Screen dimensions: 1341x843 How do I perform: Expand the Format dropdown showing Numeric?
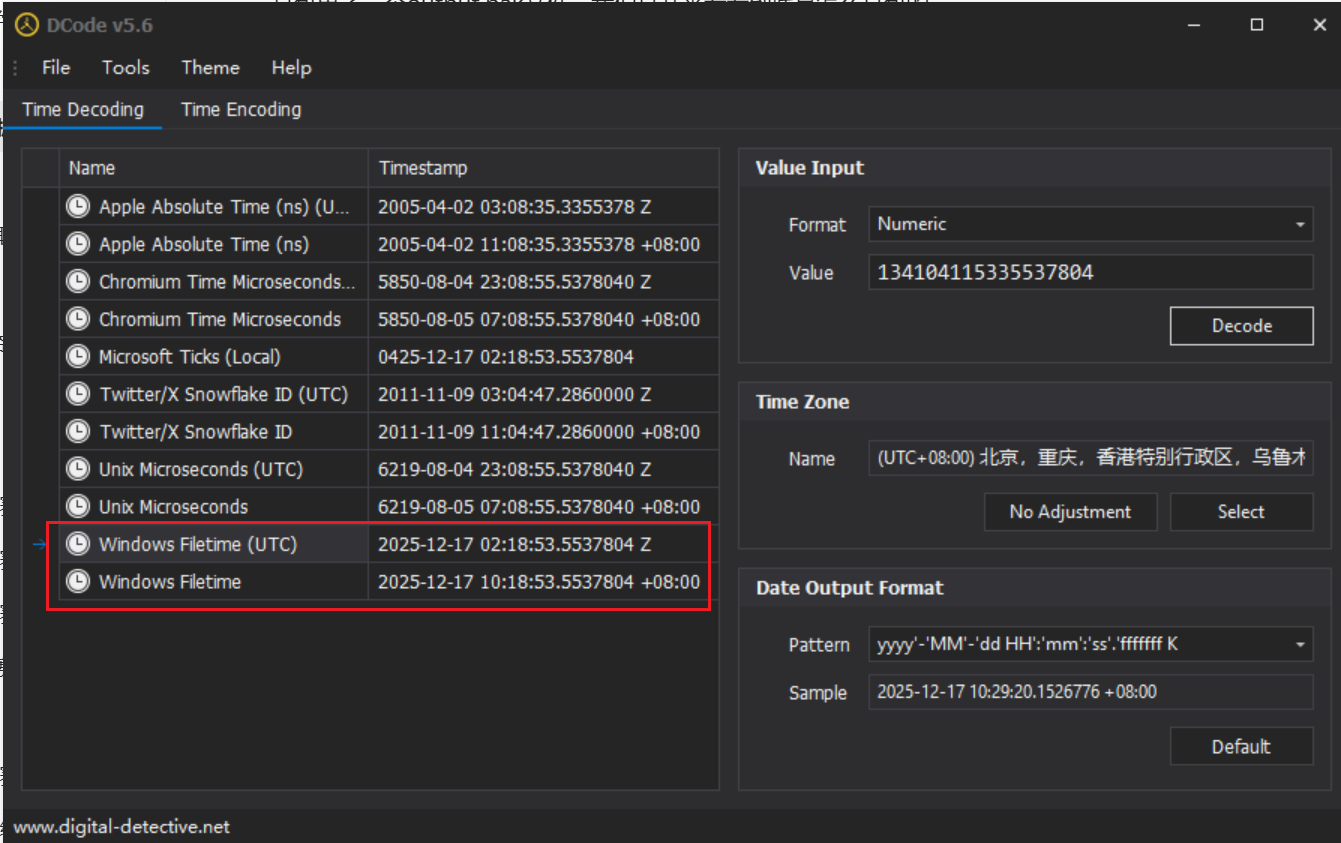click(1299, 225)
